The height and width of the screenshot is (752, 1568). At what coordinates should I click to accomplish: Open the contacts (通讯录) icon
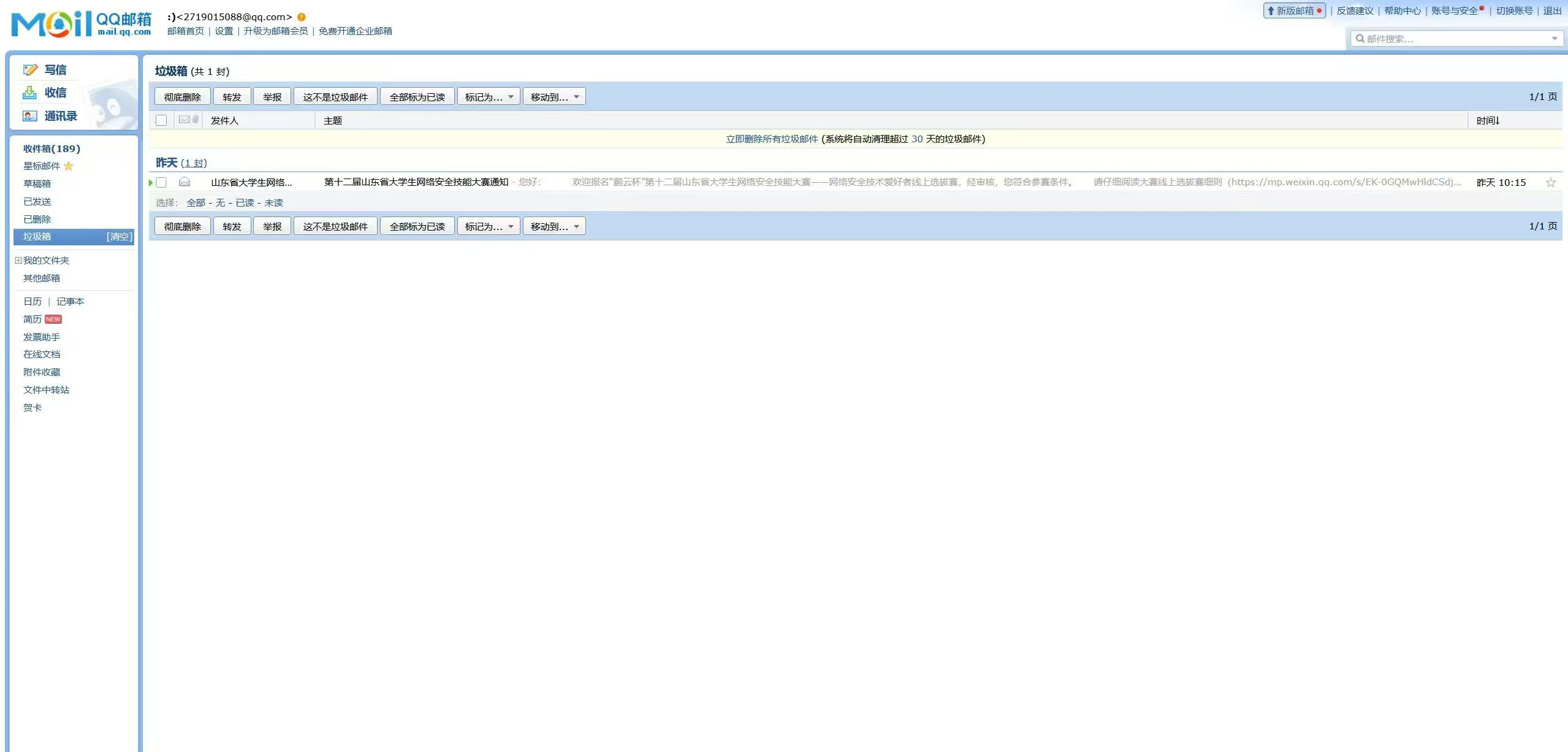29,116
